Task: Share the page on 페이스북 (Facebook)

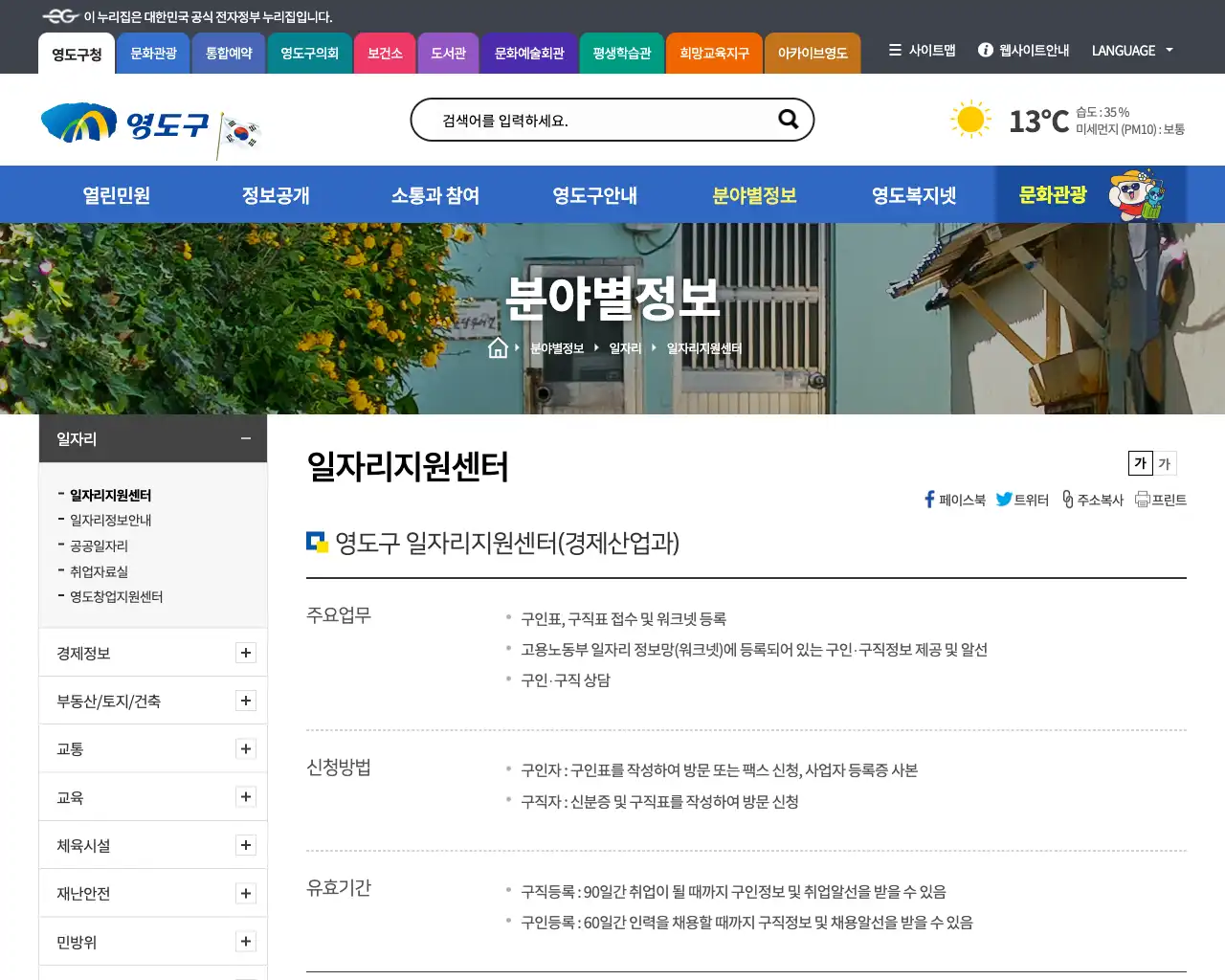Action: [953, 499]
